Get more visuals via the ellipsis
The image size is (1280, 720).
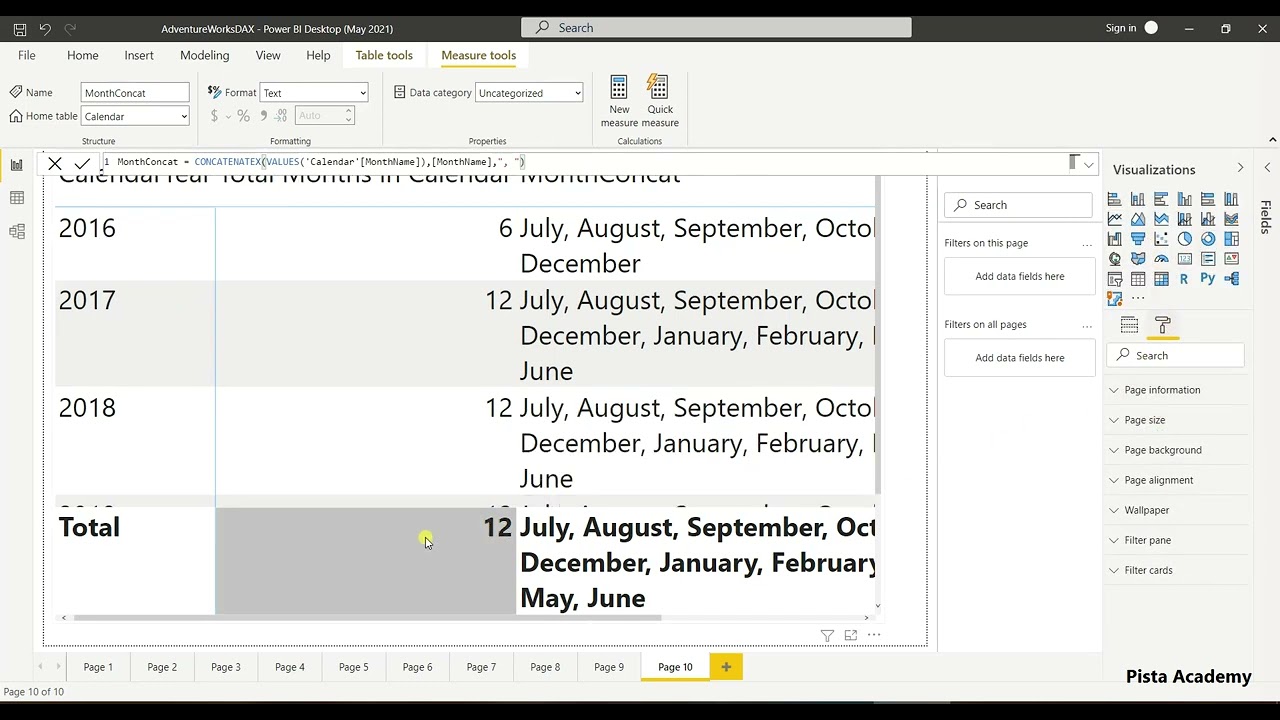pos(1138,298)
